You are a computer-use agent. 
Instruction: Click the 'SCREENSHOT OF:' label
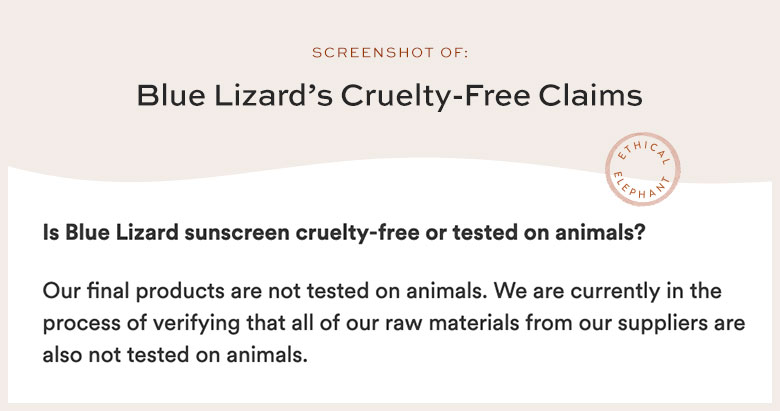click(390, 53)
